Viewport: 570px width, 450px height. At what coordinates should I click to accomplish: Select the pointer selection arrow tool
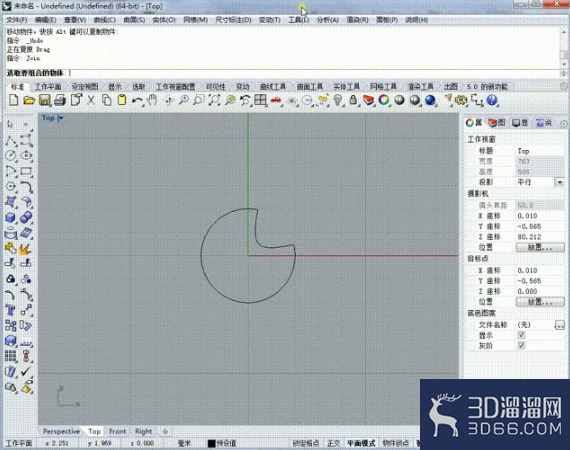(11, 124)
